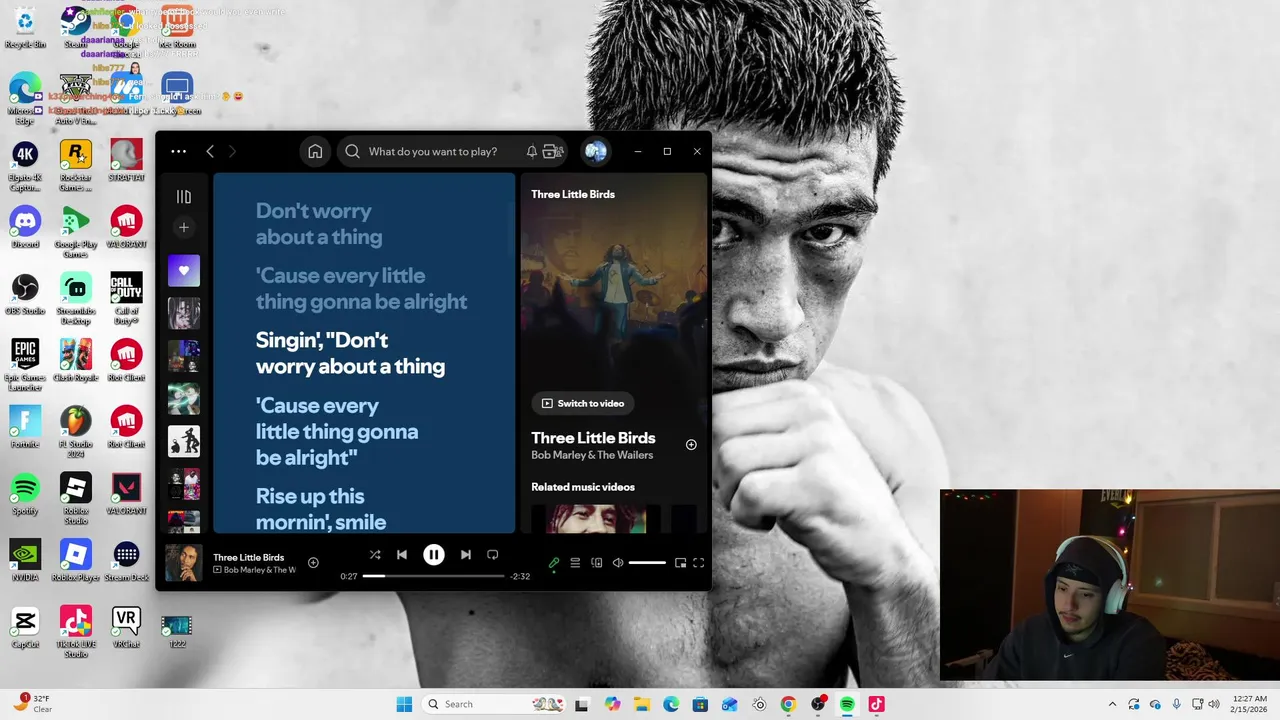Pause the playing song
This screenshot has width=1280, height=720.
click(x=433, y=555)
